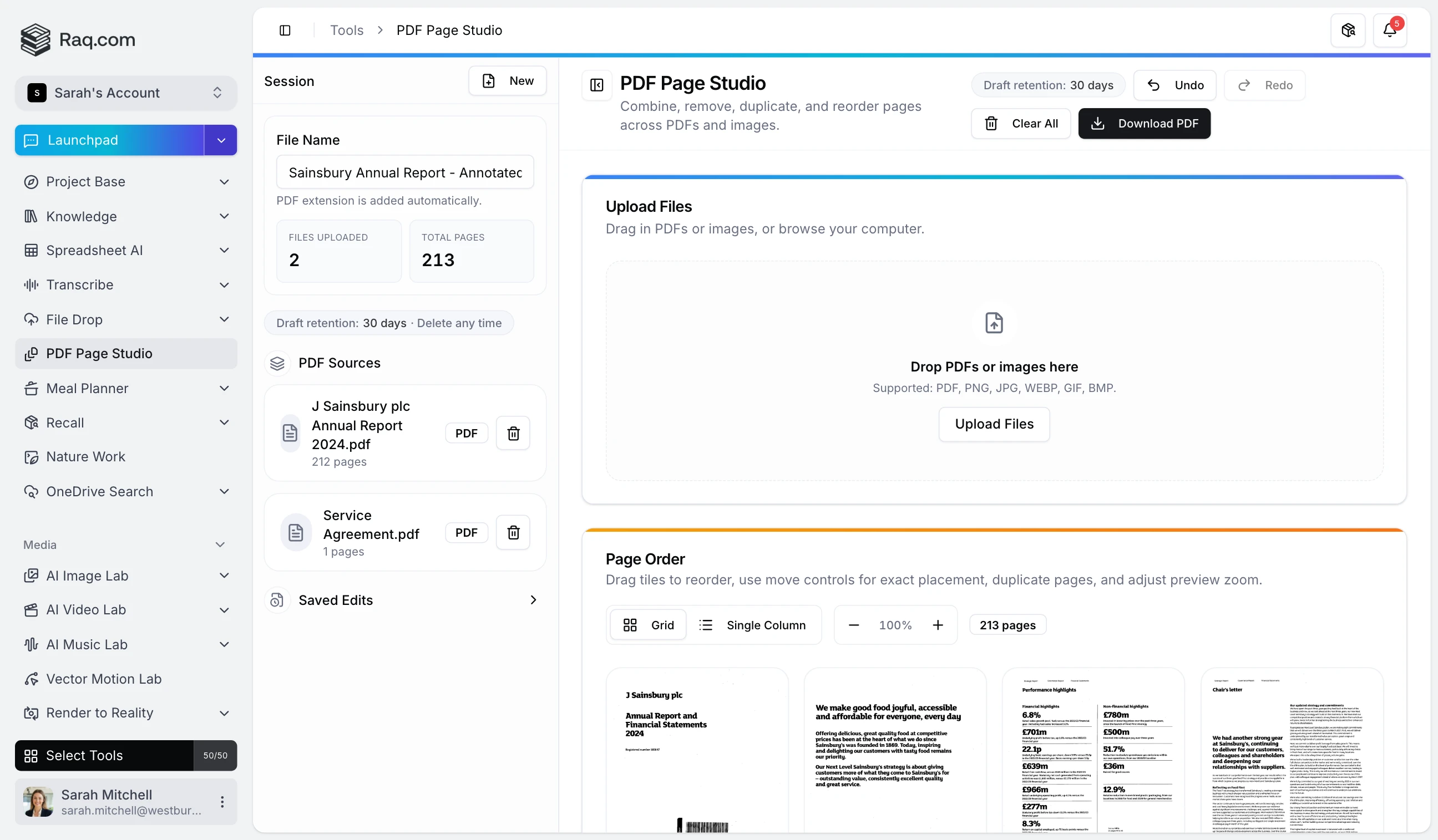
Task: Switch to Single Column page layout
Action: [754, 624]
